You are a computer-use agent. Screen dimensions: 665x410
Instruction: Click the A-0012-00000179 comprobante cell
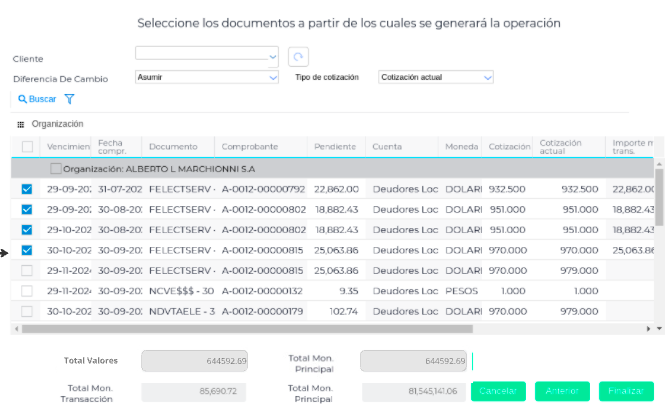tap(262, 311)
